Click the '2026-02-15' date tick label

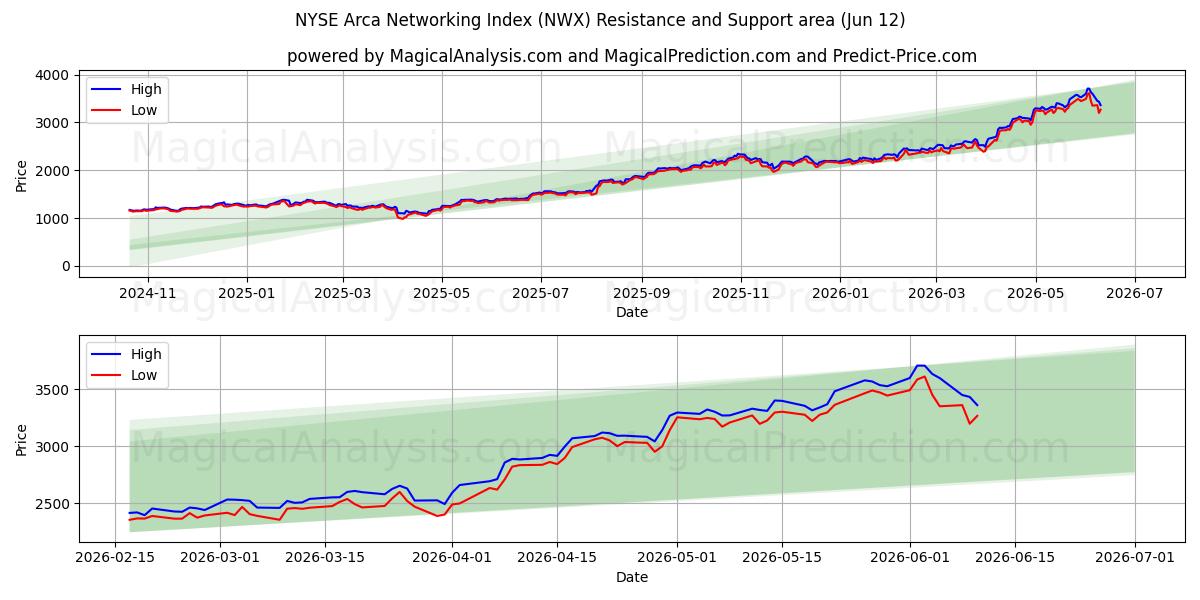(116, 559)
